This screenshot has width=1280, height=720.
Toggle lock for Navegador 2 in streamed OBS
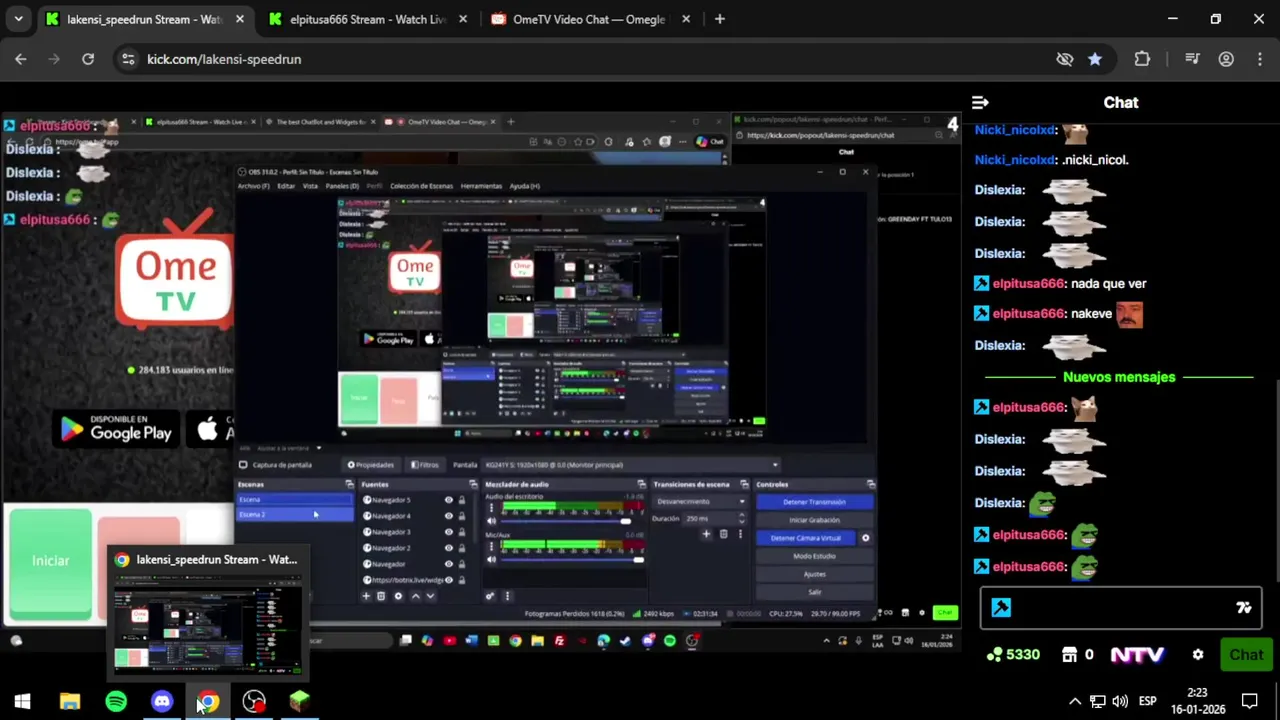click(461, 548)
